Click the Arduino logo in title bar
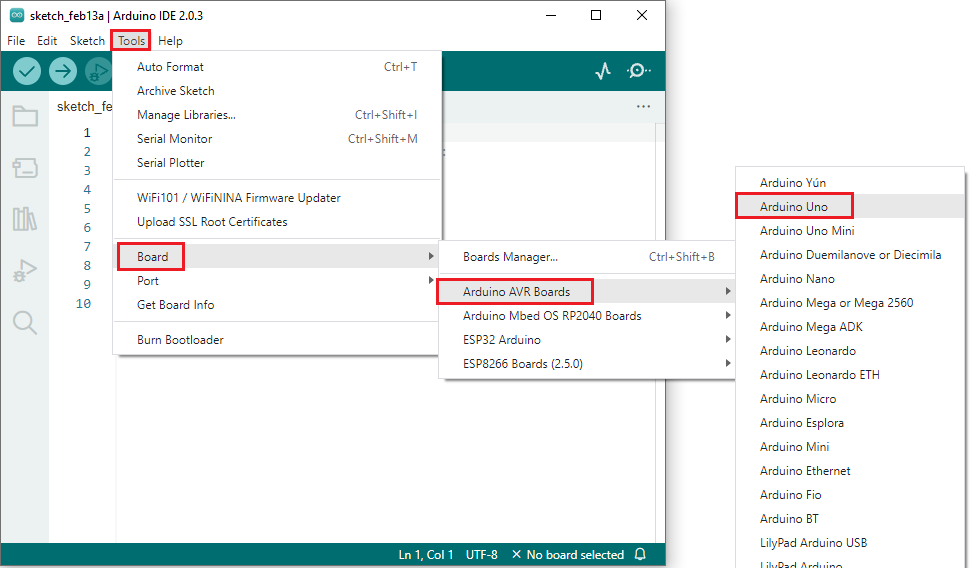 tap(17, 15)
